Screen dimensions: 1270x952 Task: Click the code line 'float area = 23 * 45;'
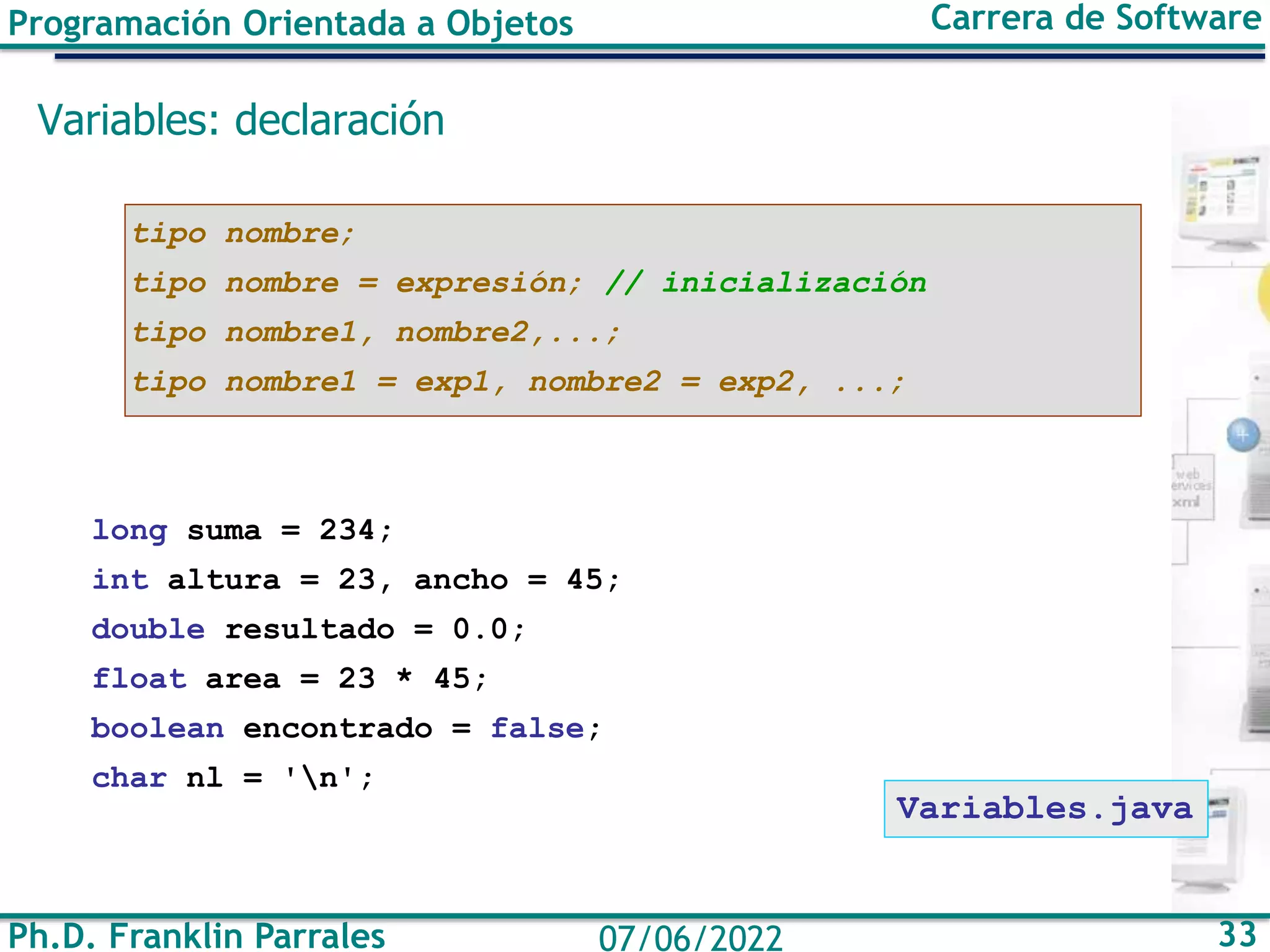coord(290,679)
